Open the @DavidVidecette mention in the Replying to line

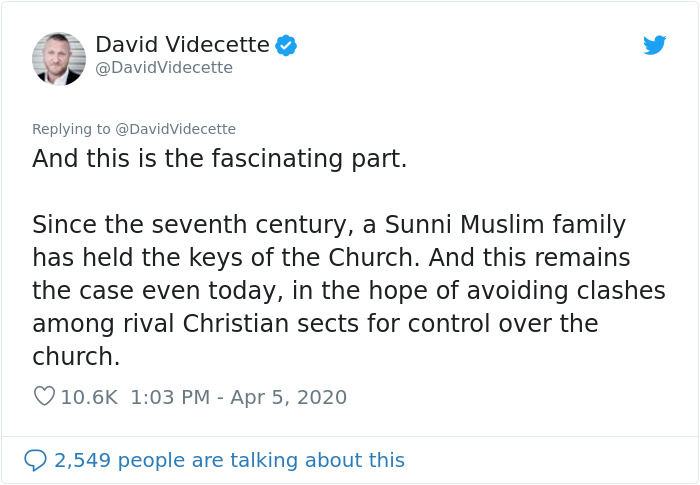click(x=178, y=129)
